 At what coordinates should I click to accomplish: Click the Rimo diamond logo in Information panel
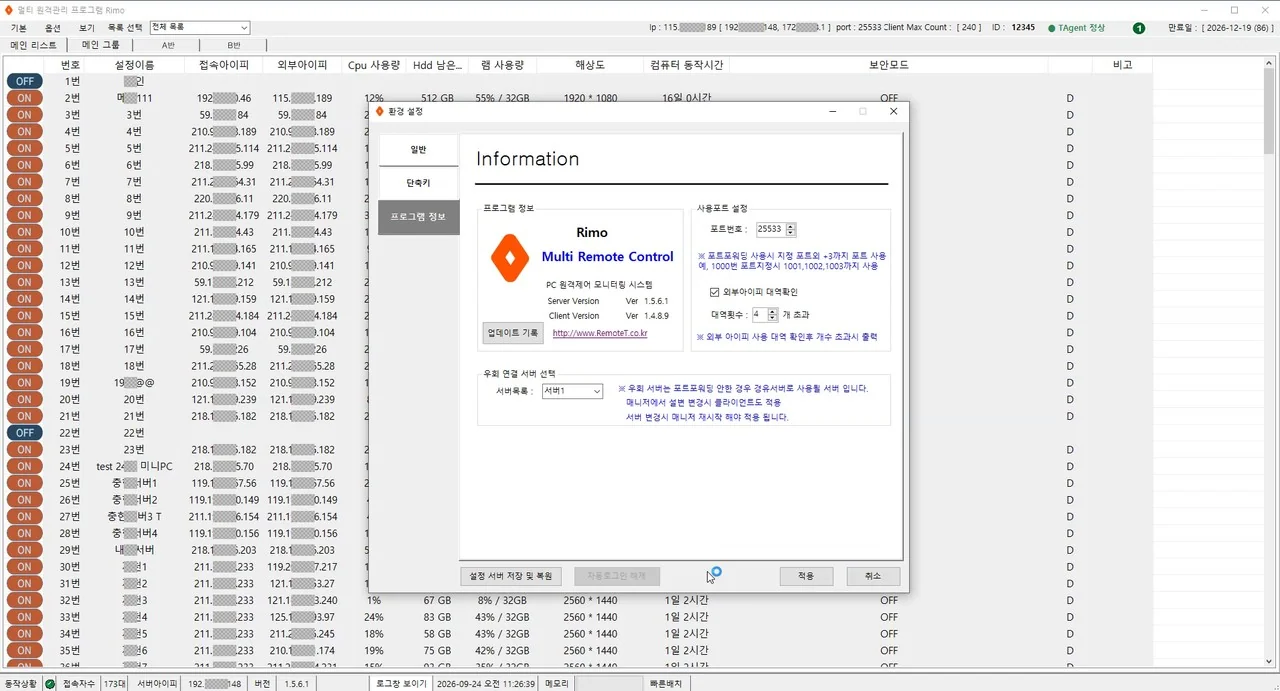tap(510, 258)
